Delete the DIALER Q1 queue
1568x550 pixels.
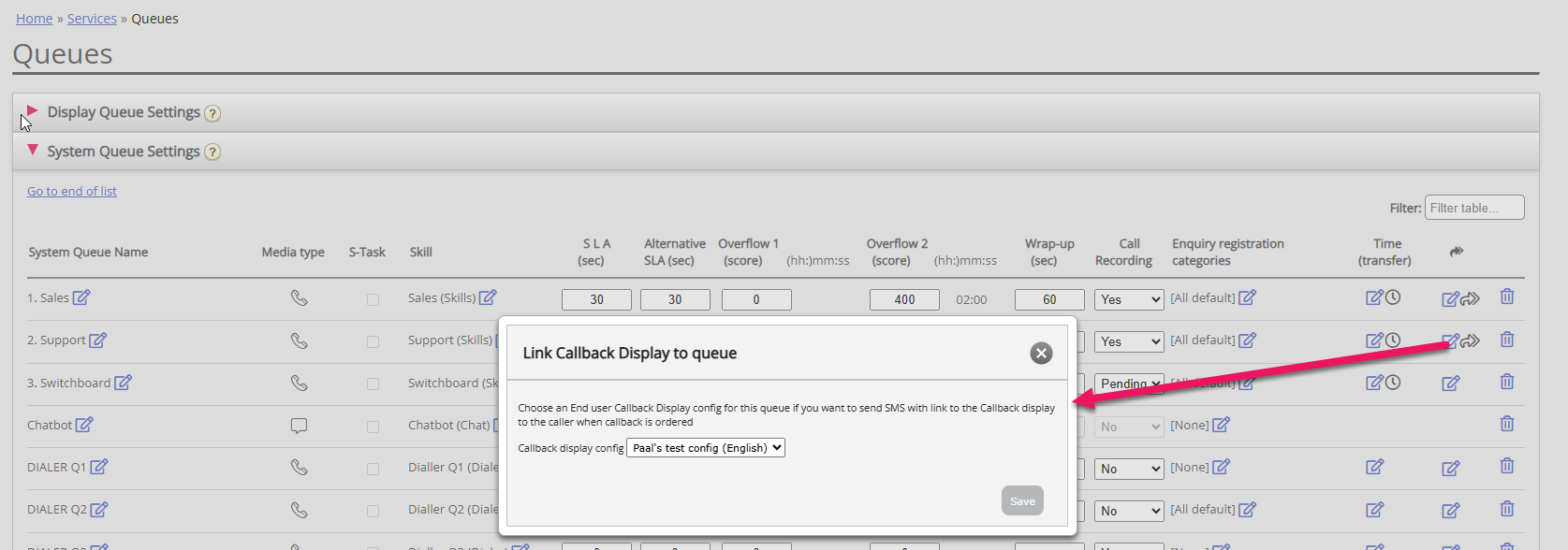[1506, 467]
